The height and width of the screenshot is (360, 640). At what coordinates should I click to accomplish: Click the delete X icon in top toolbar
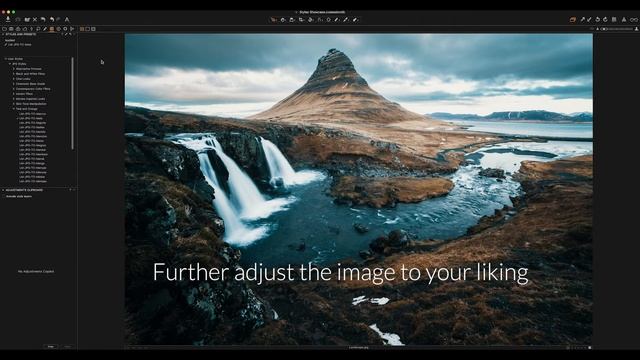(x=35, y=19)
